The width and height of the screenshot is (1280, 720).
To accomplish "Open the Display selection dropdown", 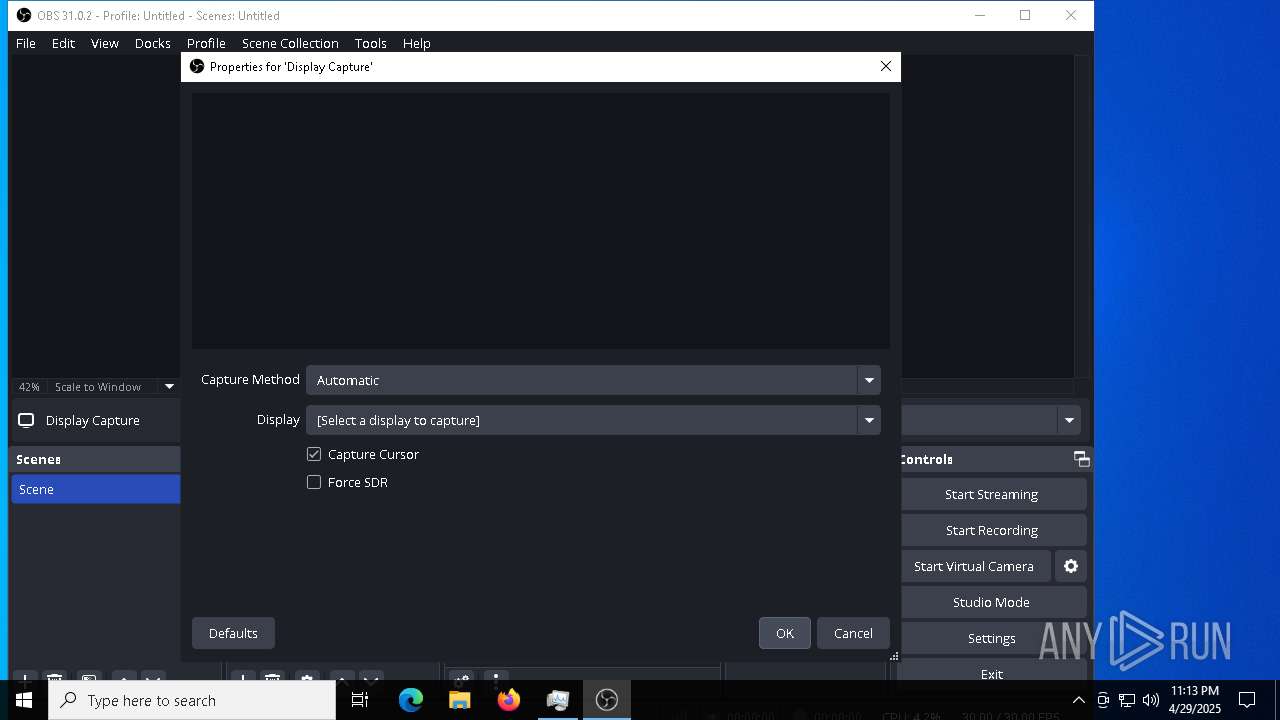I will click(593, 420).
